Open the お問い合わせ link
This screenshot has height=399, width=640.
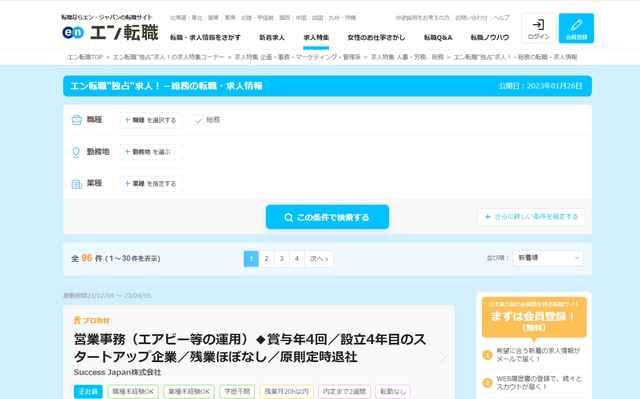click(x=471, y=18)
